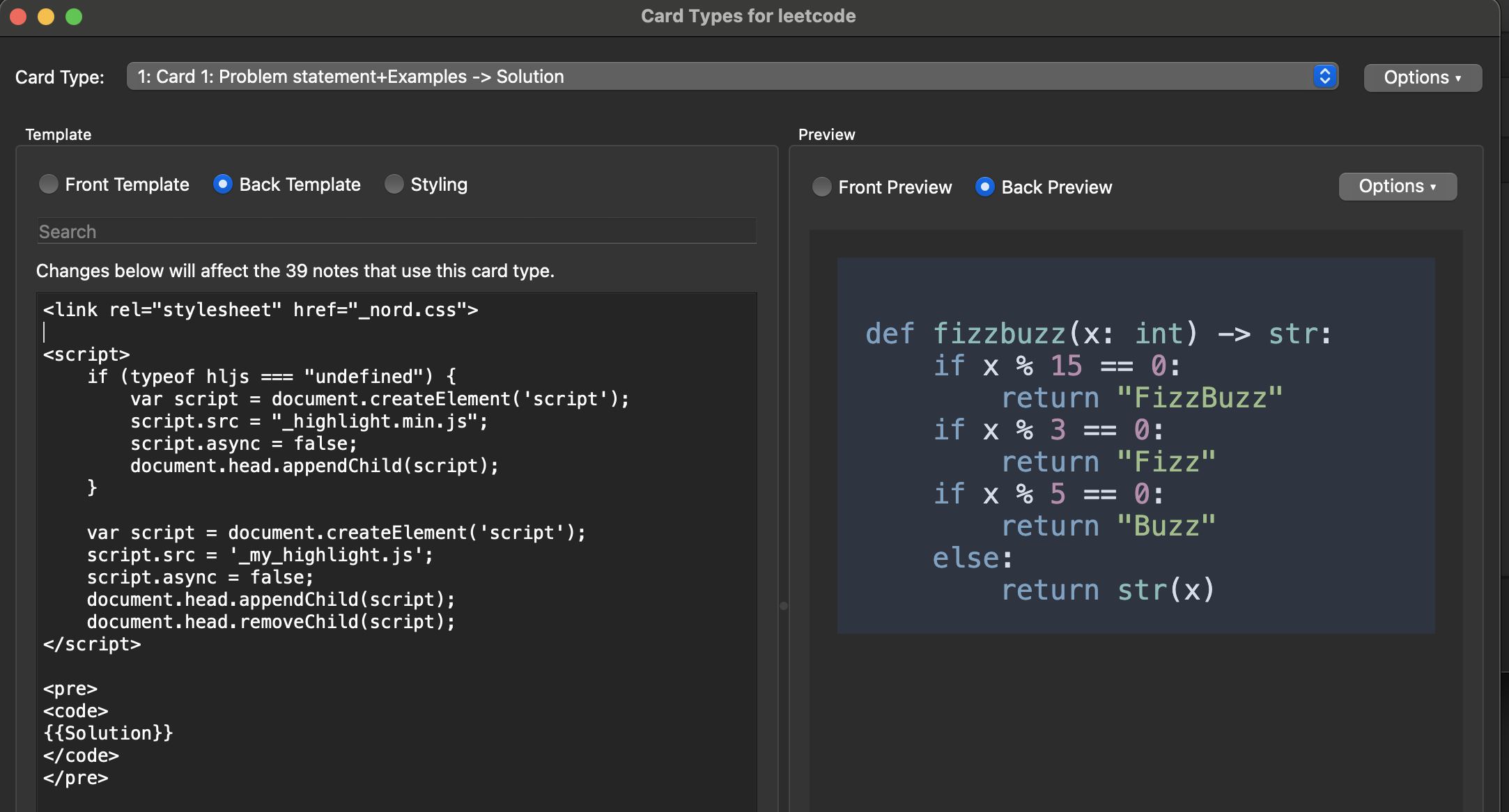1509x812 pixels.
Task: Click the pre tag icon in template
Action: (67, 688)
